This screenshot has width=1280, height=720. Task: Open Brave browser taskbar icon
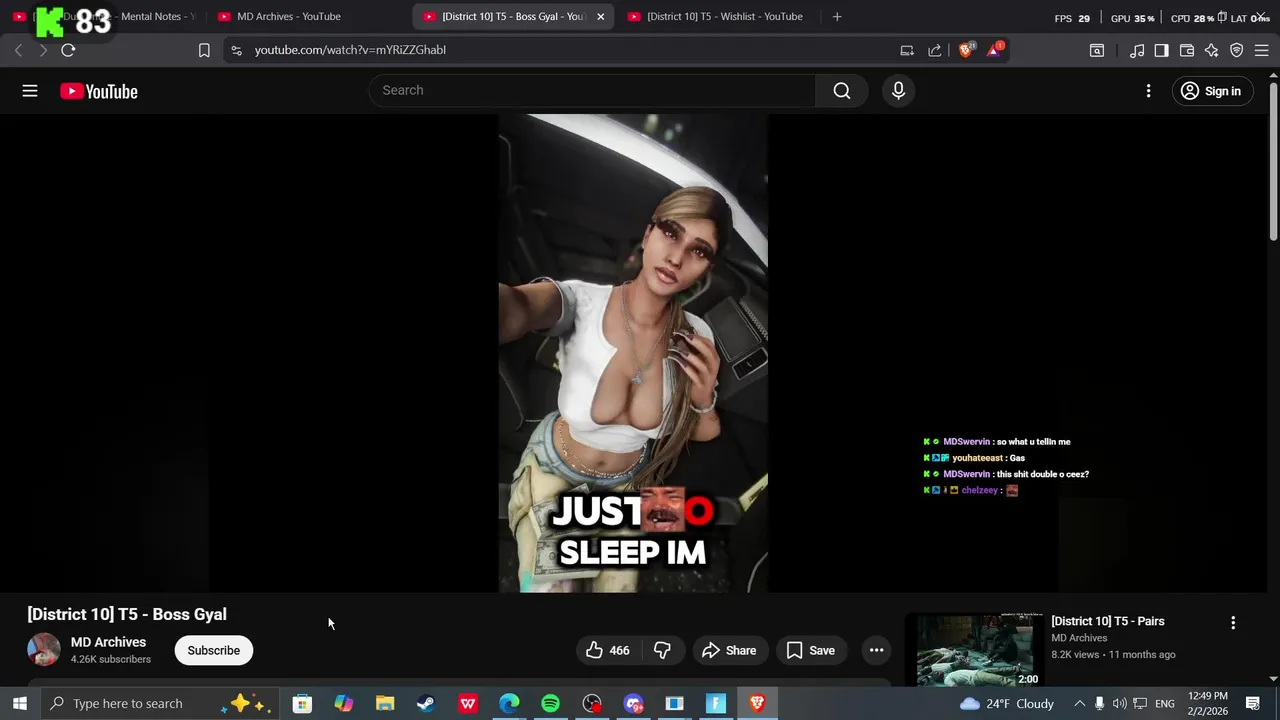[757, 704]
